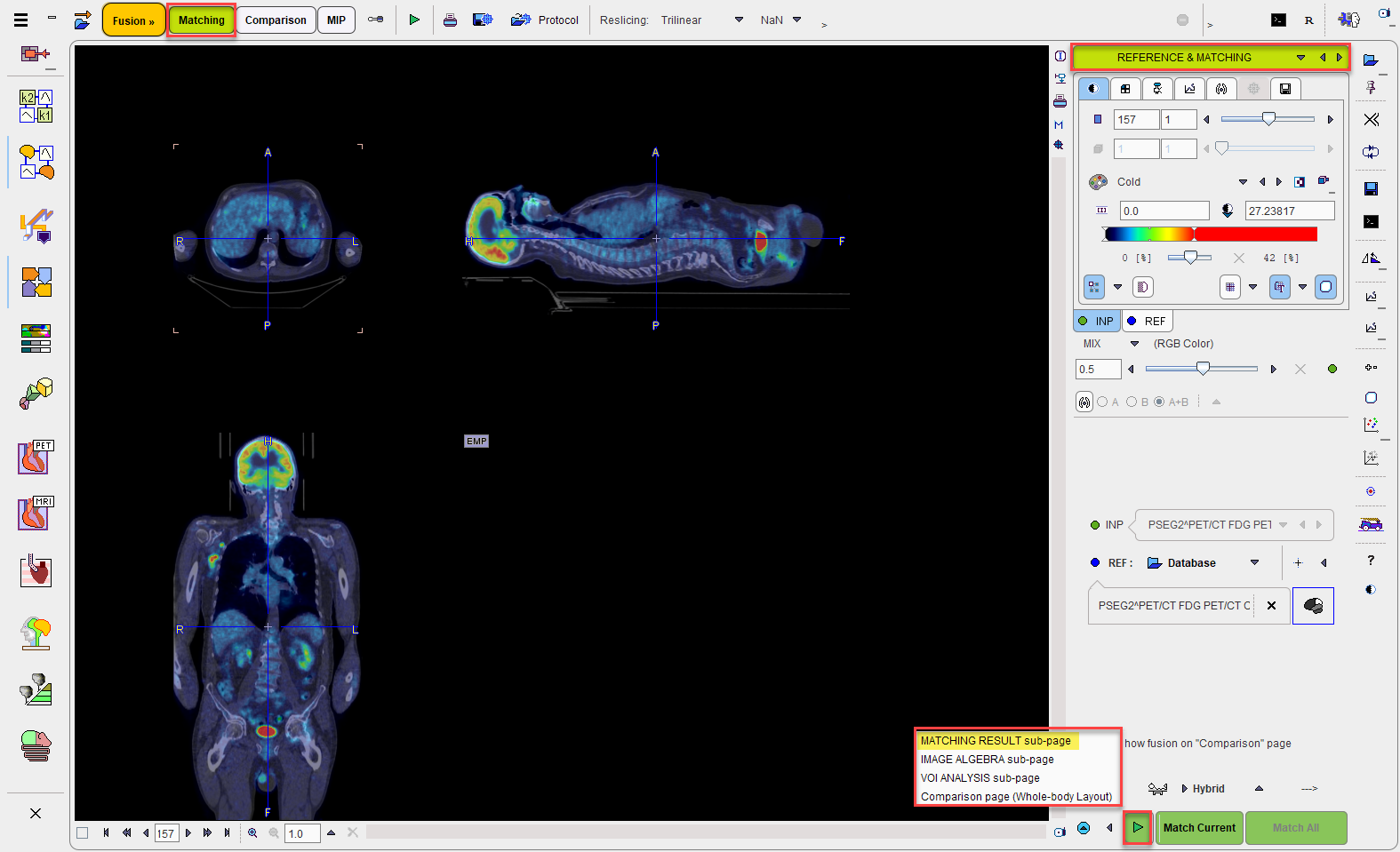The width and height of the screenshot is (1400, 852).
Task: Click the slice number field showing 157
Action: 1137,119
